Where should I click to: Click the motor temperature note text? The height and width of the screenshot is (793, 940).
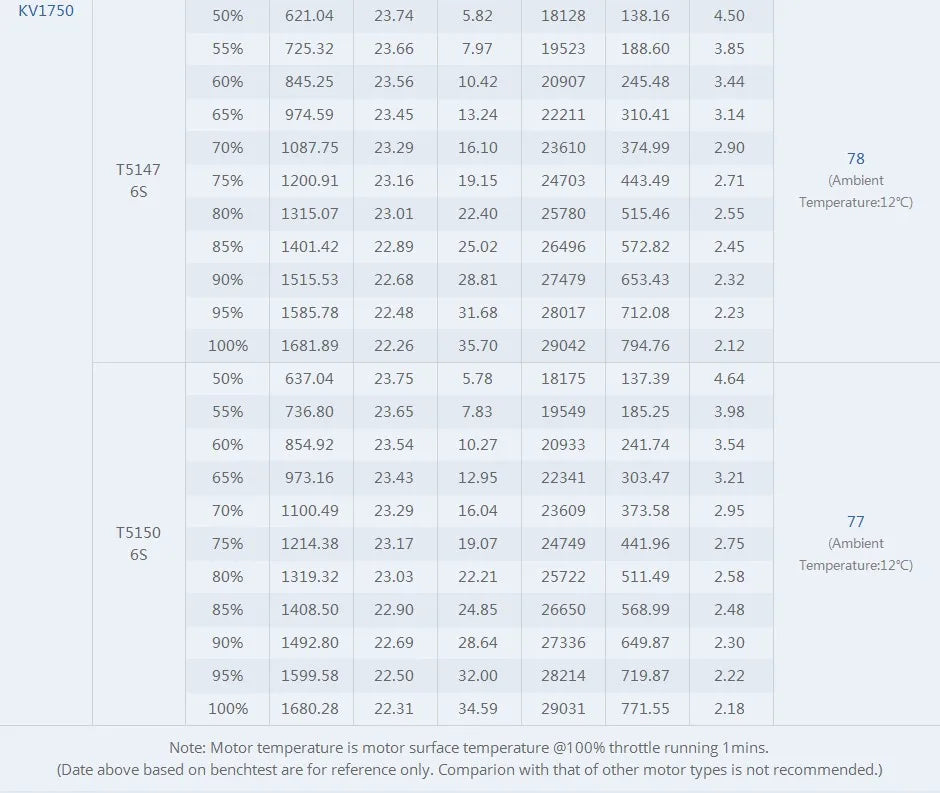pyautogui.click(x=469, y=748)
